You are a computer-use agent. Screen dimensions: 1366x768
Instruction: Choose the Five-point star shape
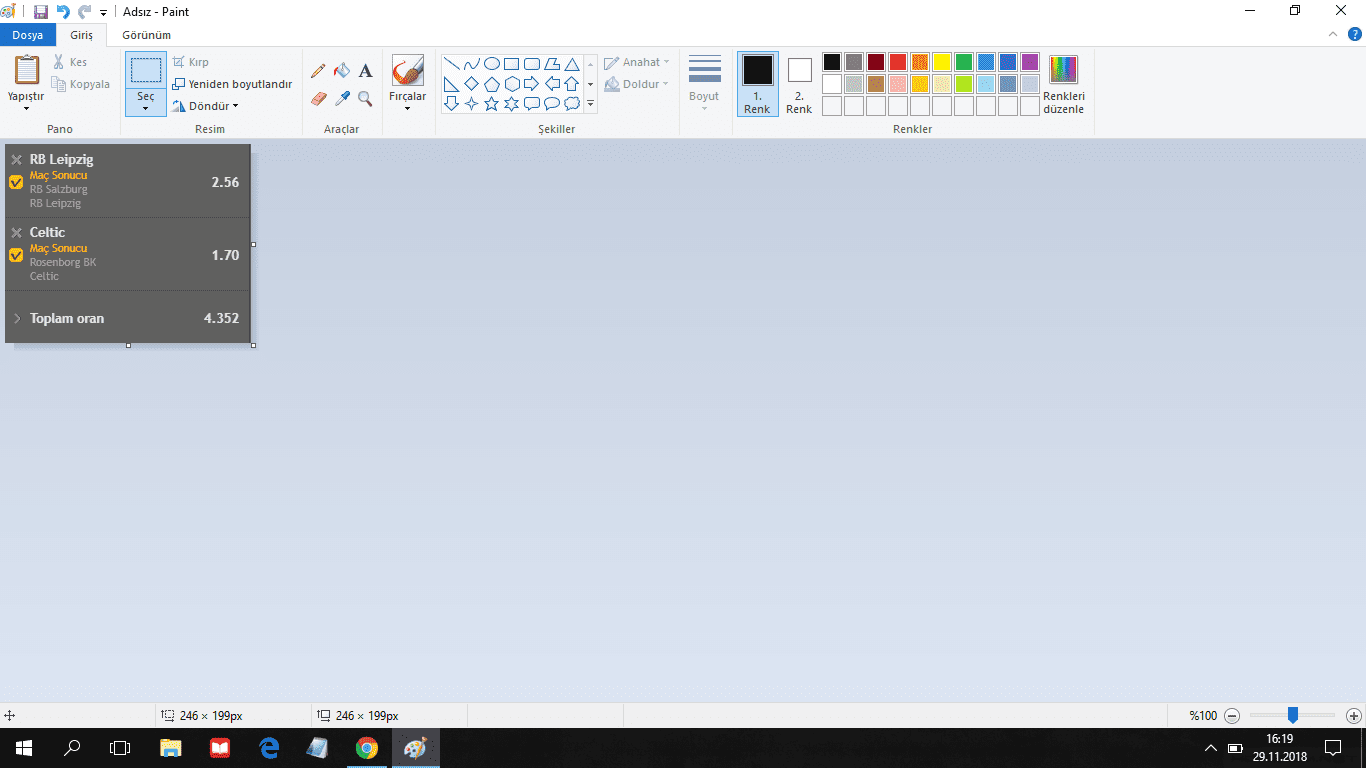[492, 103]
